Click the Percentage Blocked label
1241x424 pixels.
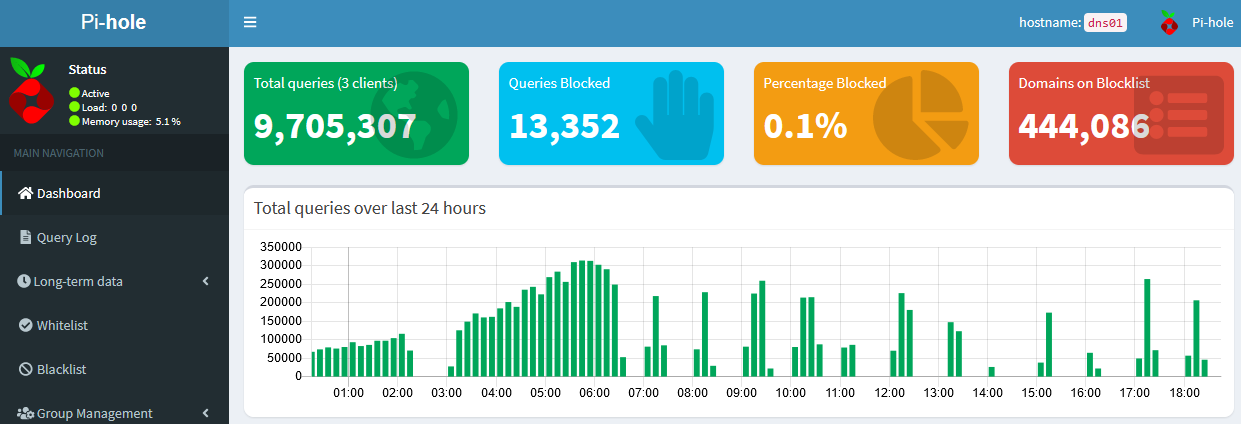pos(825,83)
